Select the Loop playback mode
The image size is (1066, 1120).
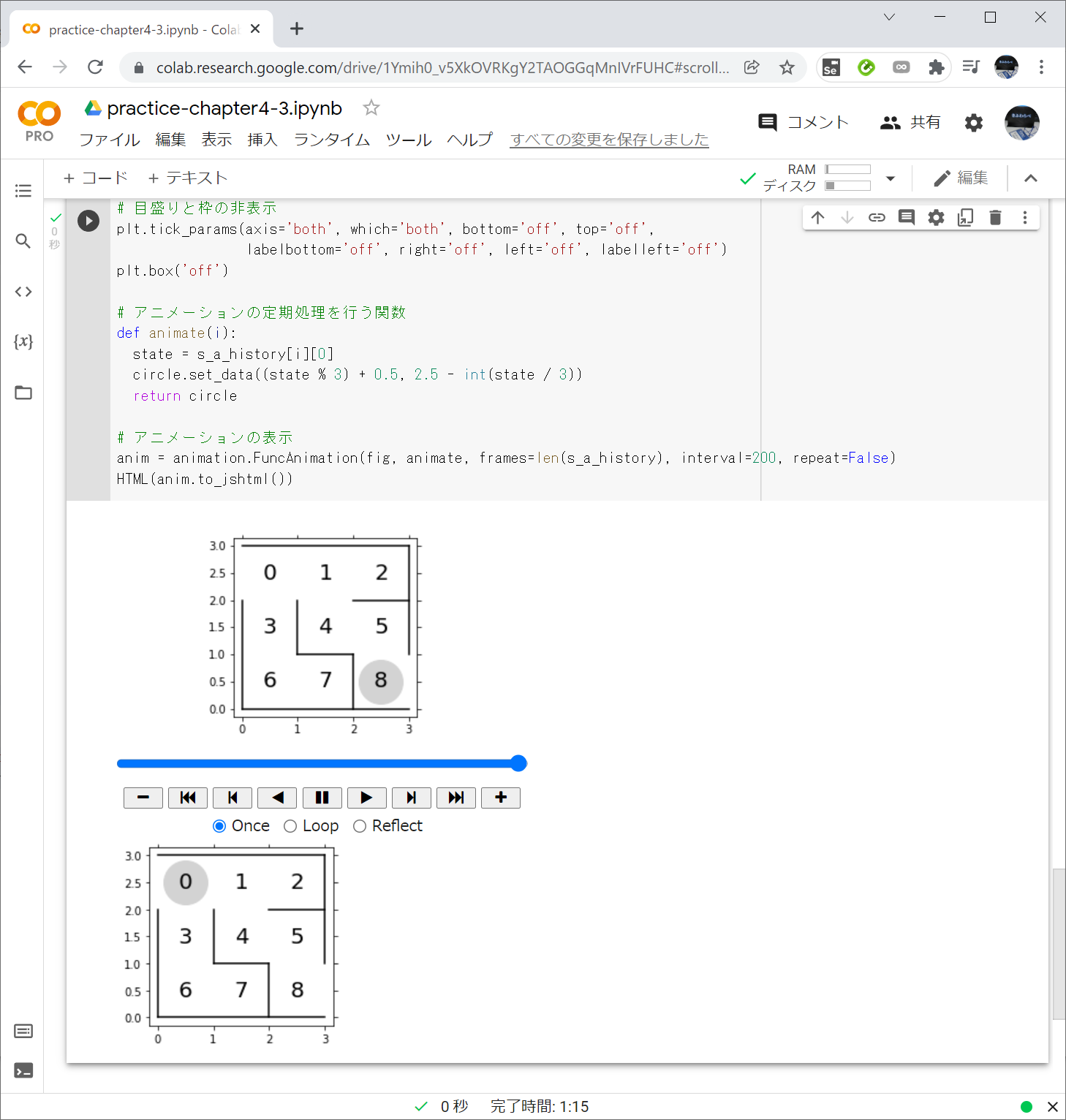pos(290,826)
